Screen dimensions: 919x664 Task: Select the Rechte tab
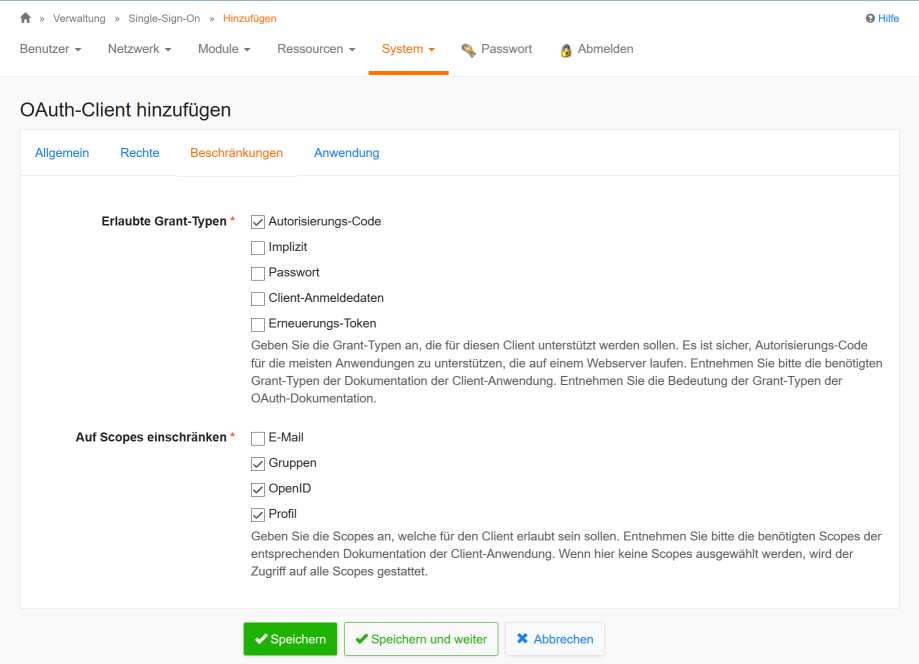140,153
